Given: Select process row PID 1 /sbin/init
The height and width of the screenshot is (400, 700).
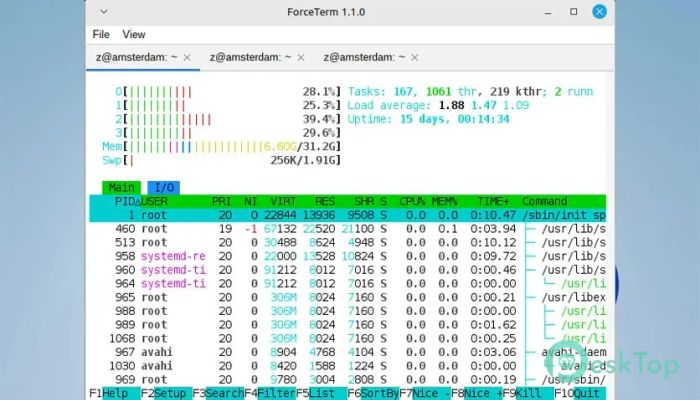Looking at the screenshot, I should (x=348, y=215).
